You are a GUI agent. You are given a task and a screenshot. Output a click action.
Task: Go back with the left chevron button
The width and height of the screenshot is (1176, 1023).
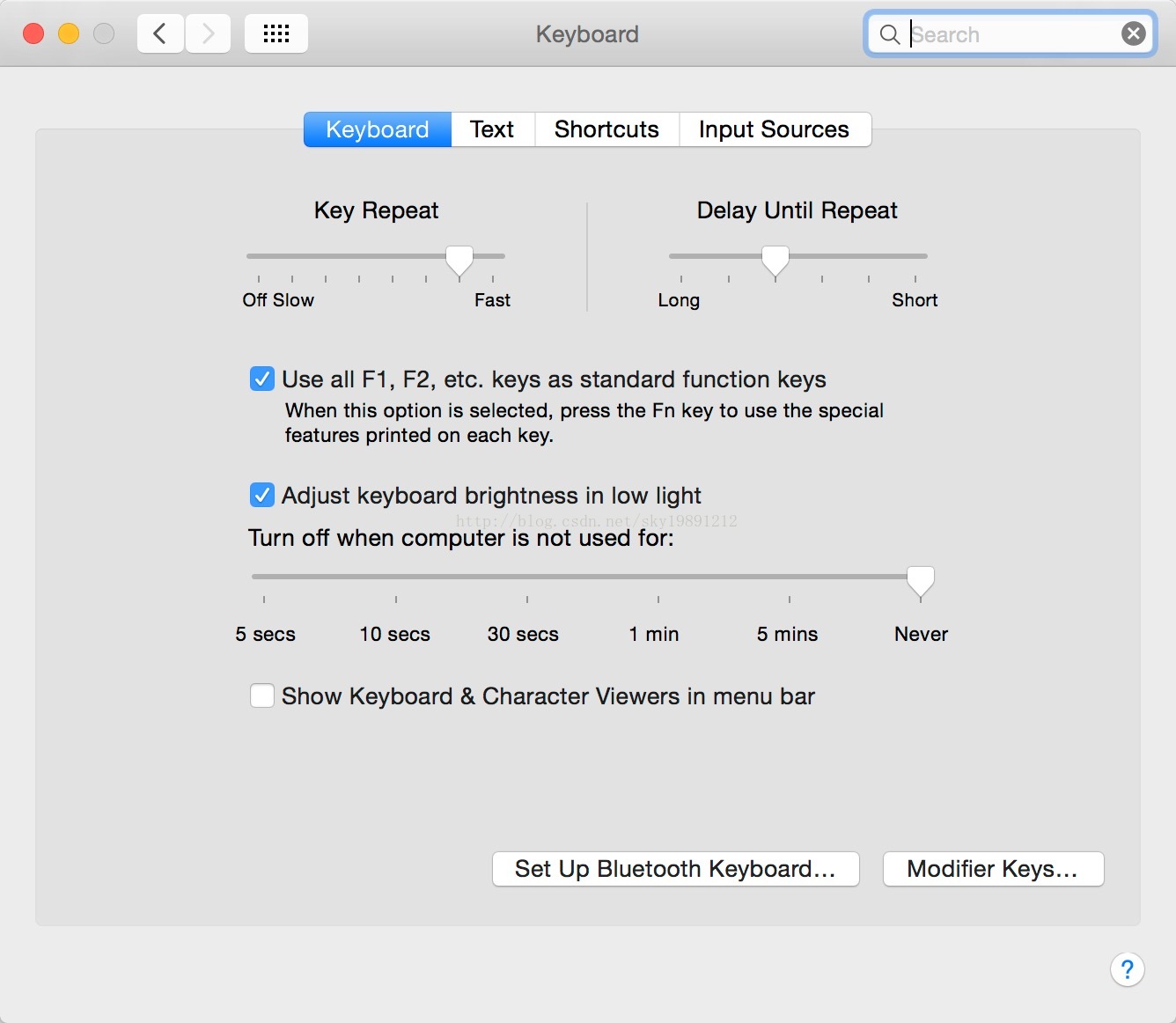pyautogui.click(x=160, y=34)
